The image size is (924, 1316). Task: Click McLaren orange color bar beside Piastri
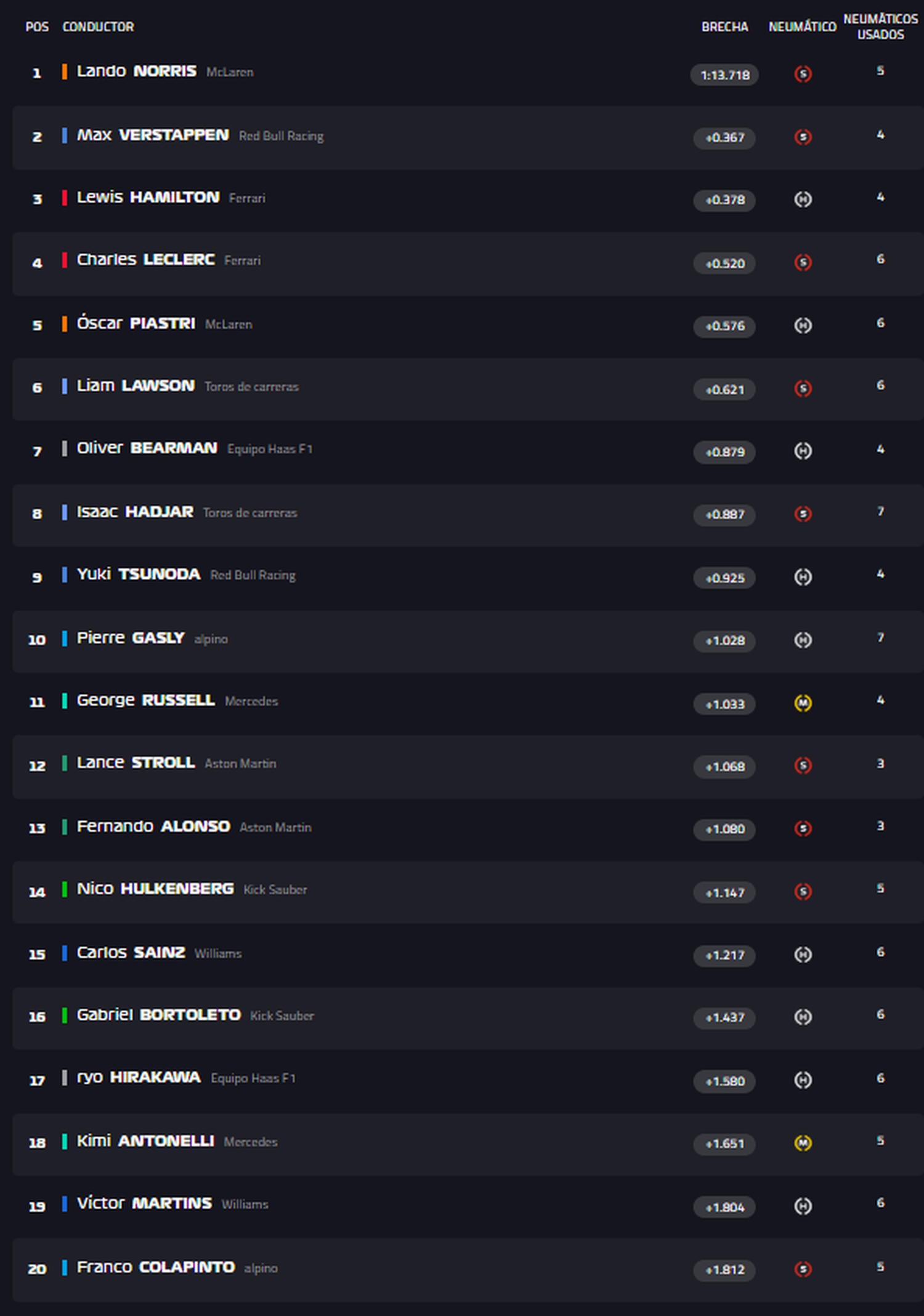[x=65, y=324]
